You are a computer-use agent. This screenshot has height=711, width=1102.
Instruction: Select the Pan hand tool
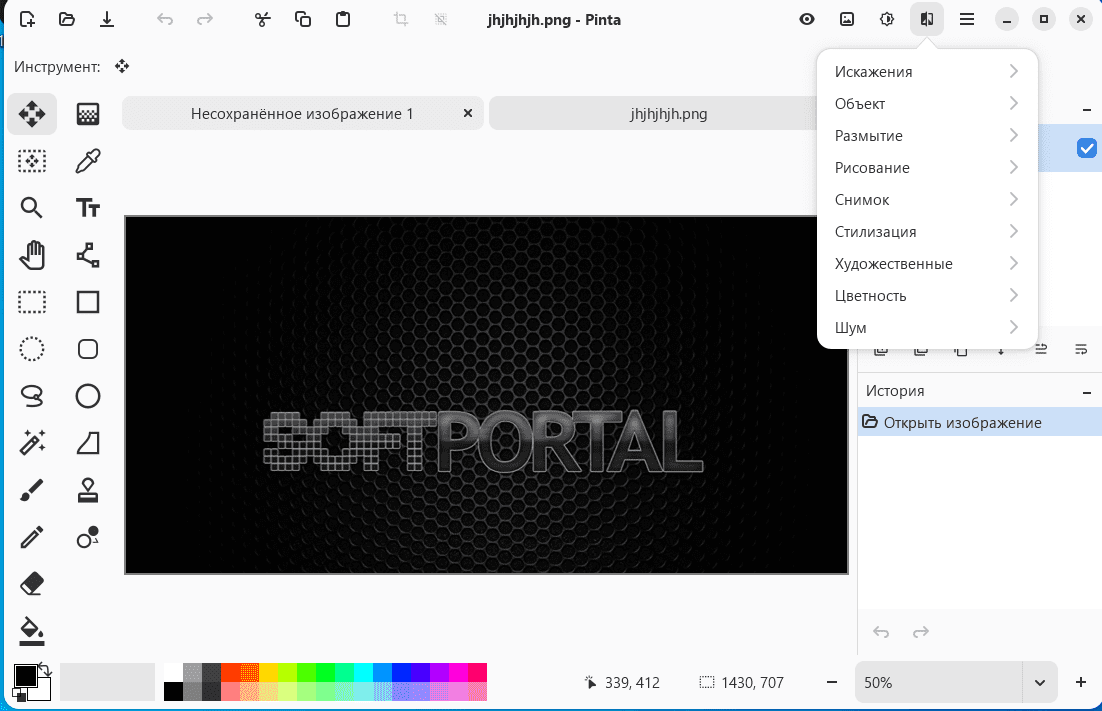(x=32, y=255)
